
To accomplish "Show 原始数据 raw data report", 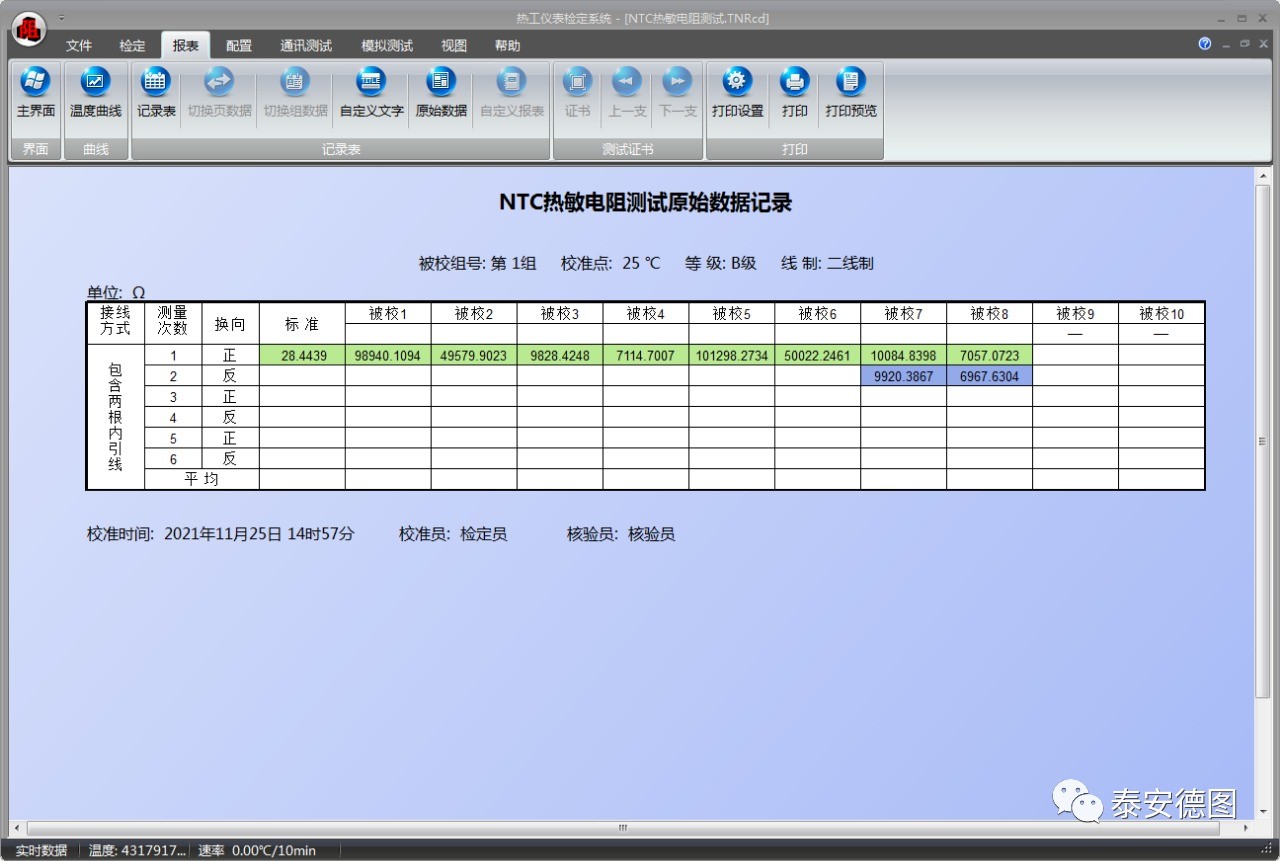I will pos(441,93).
